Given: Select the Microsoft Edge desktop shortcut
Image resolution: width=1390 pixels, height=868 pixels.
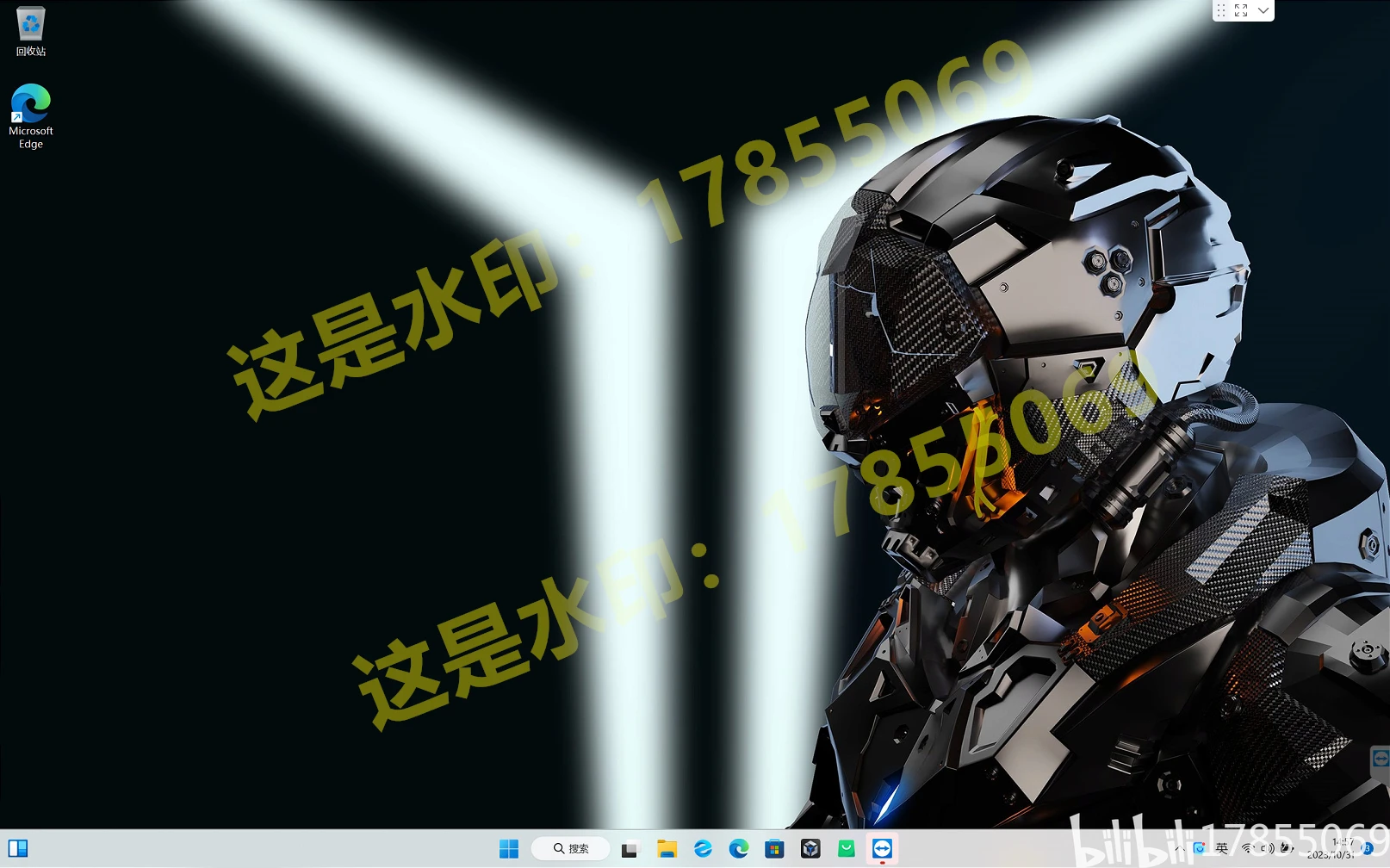Looking at the screenshot, I should (31, 116).
